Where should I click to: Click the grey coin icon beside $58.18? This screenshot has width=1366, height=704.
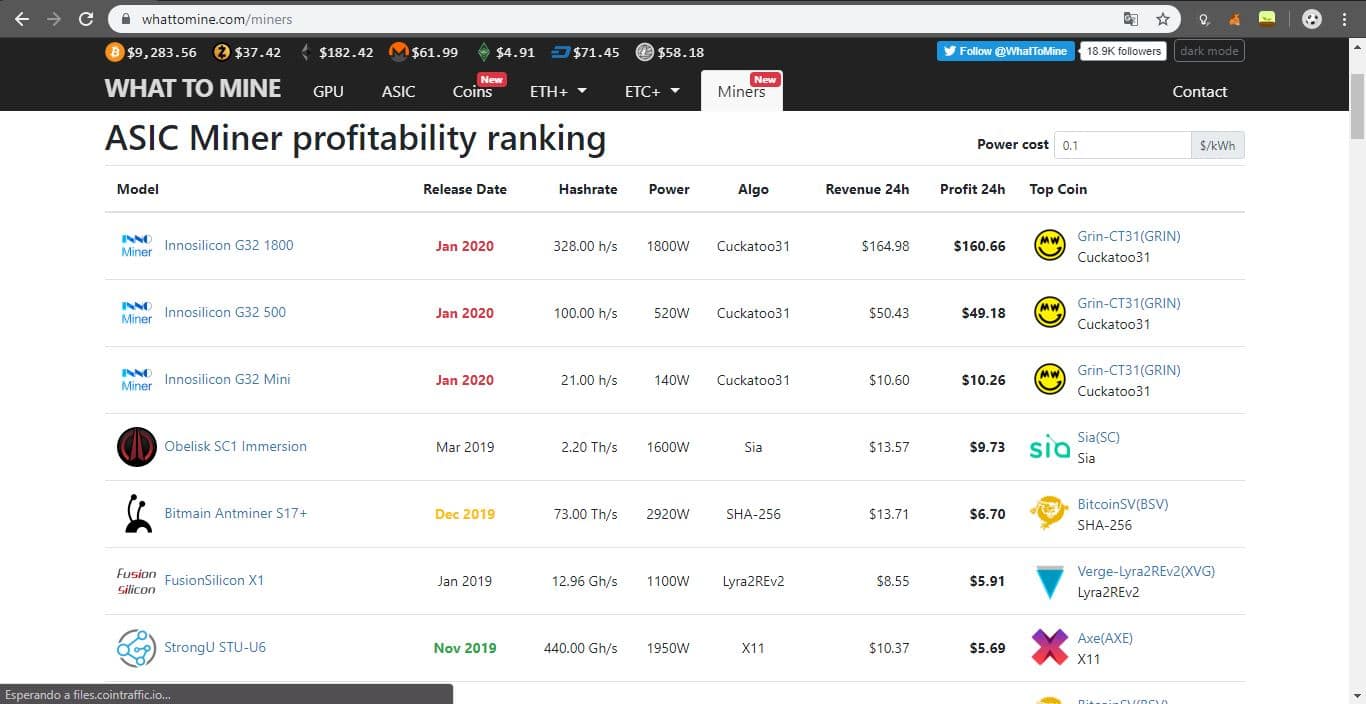[645, 52]
